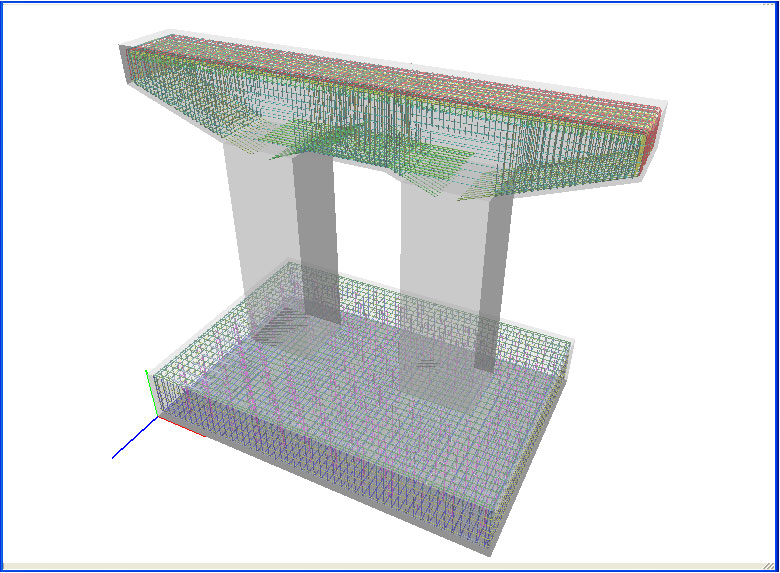The height and width of the screenshot is (573, 780).
Task: Select the dark gray left column of the pier
Action: click(316, 238)
